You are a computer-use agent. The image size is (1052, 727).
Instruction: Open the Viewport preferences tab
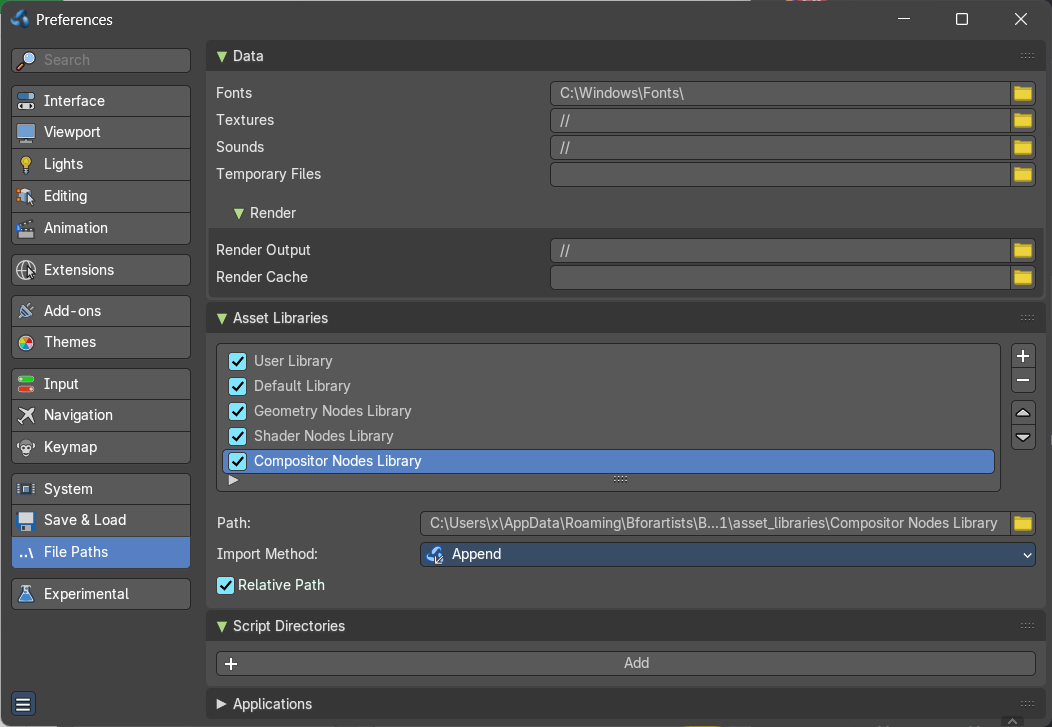click(101, 133)
